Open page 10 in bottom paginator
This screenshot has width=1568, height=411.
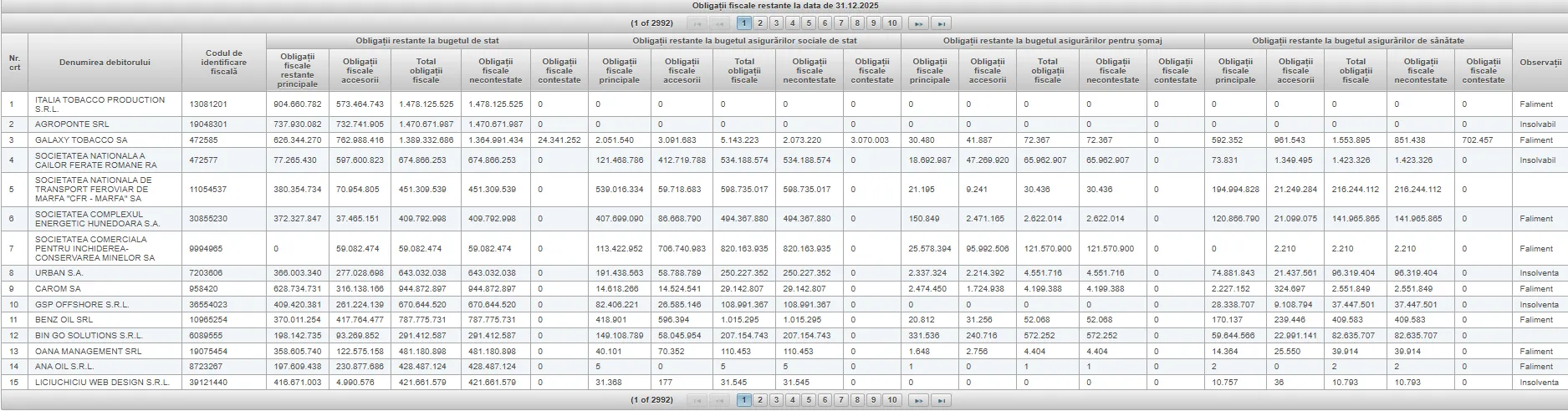coord(892,400)
